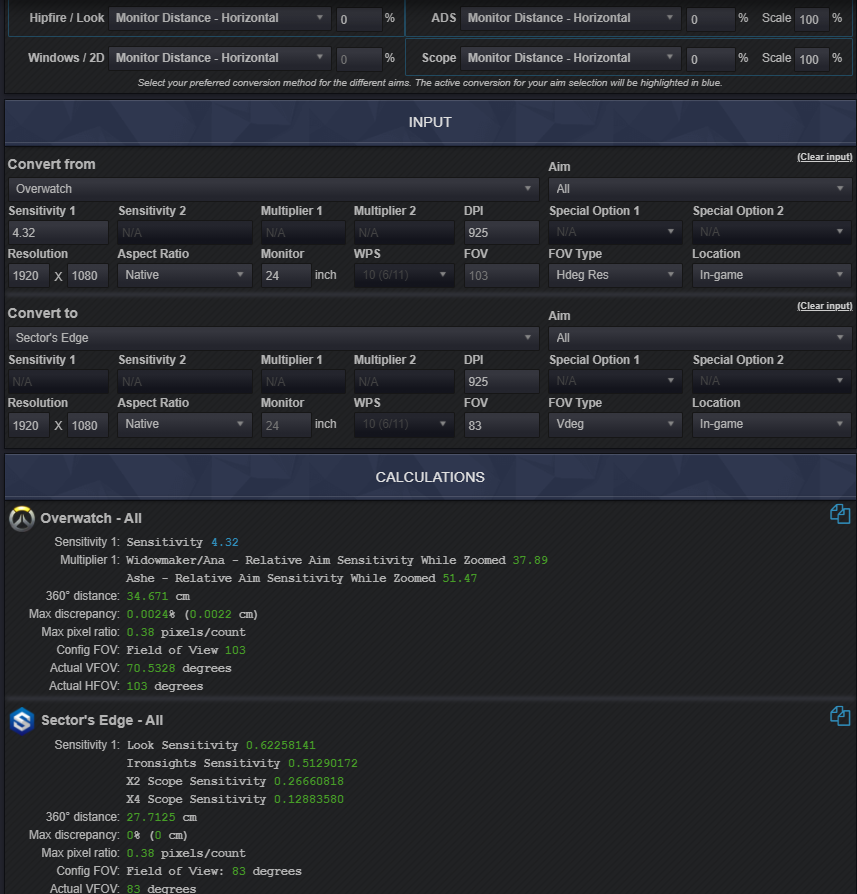Click Windows / 2D percentage field
Image resolution: width=857 pixels, height=894 pixels.
[x=359, y=59]
